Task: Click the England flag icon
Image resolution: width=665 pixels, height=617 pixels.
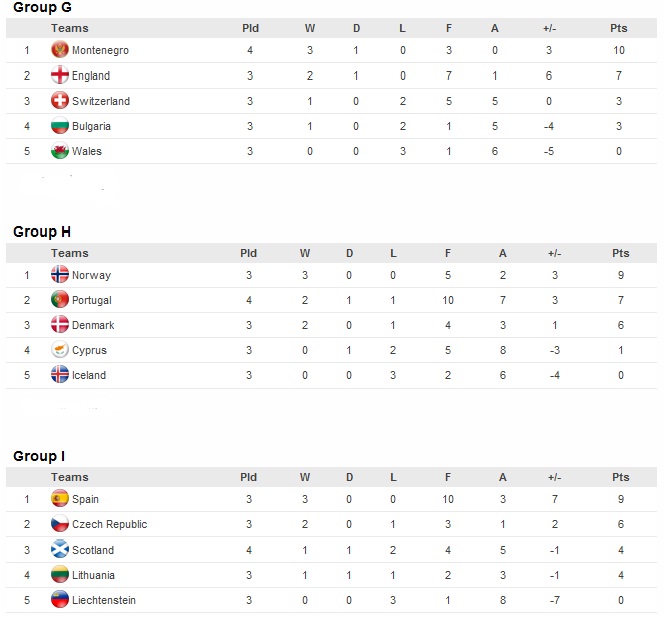Action: (x=60, y=75)
